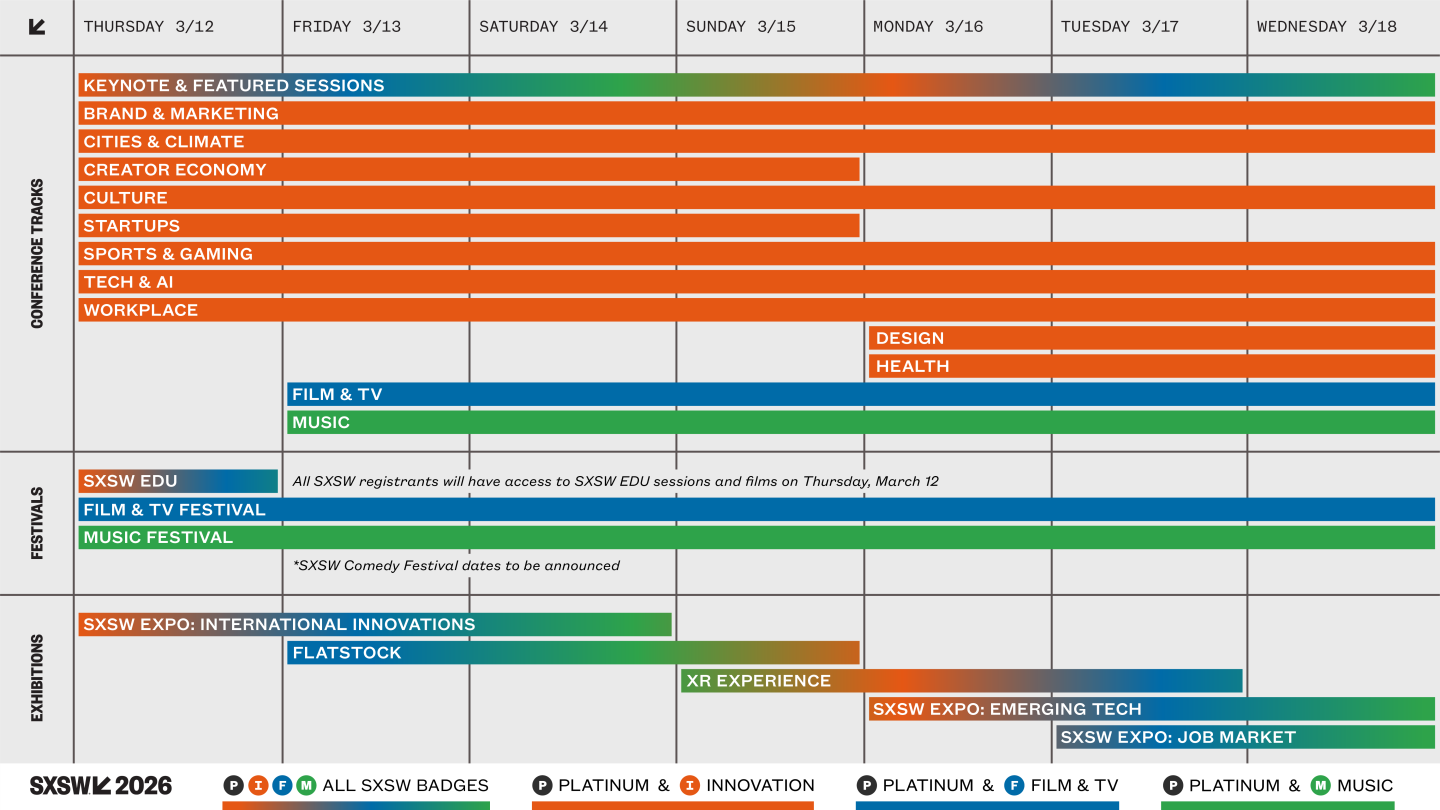Open the Film & TV Festival bar
1440x810 pixels.
coord(757,509)
